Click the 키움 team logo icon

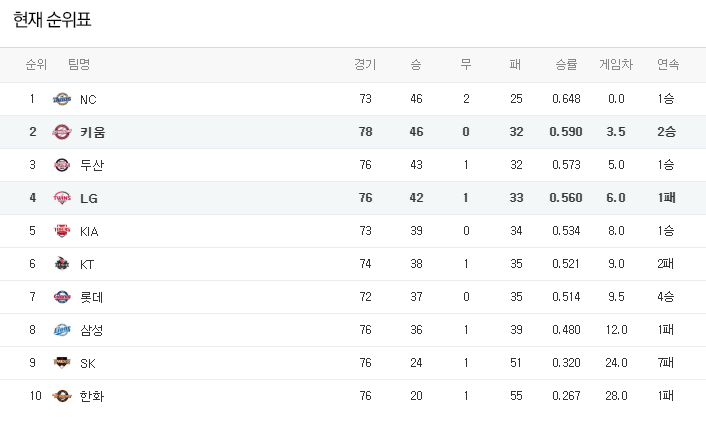(x=62, y=132)
